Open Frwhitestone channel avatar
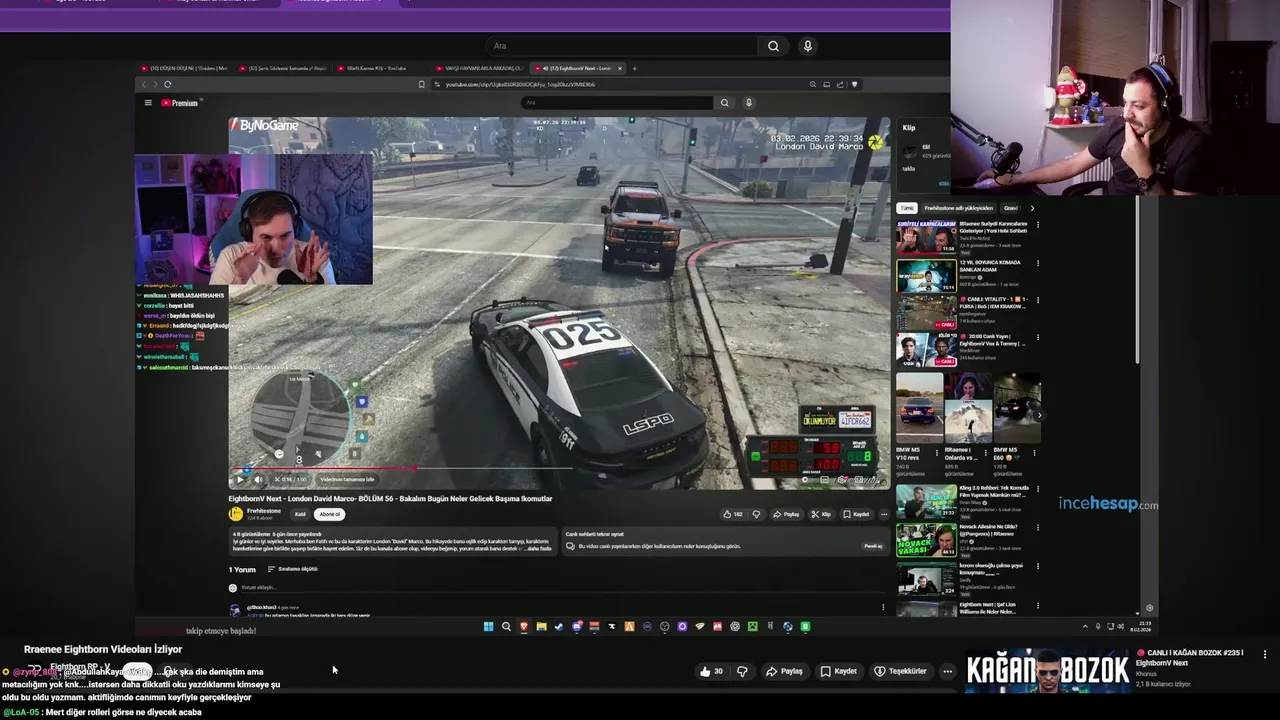1280x720 pixels. (x=236, y=514)
